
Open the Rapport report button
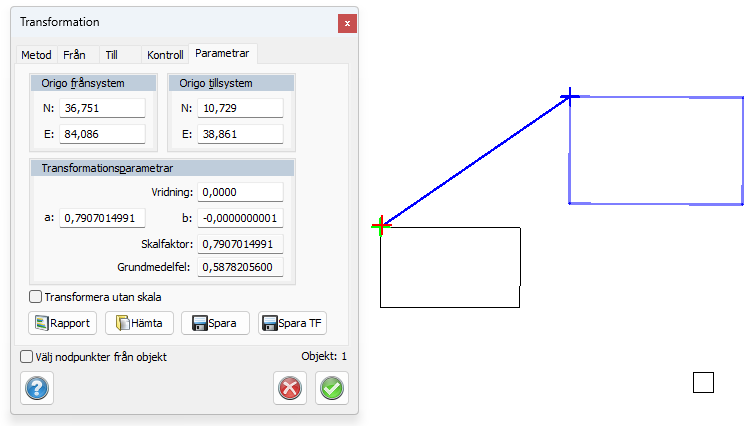(63, 323)
